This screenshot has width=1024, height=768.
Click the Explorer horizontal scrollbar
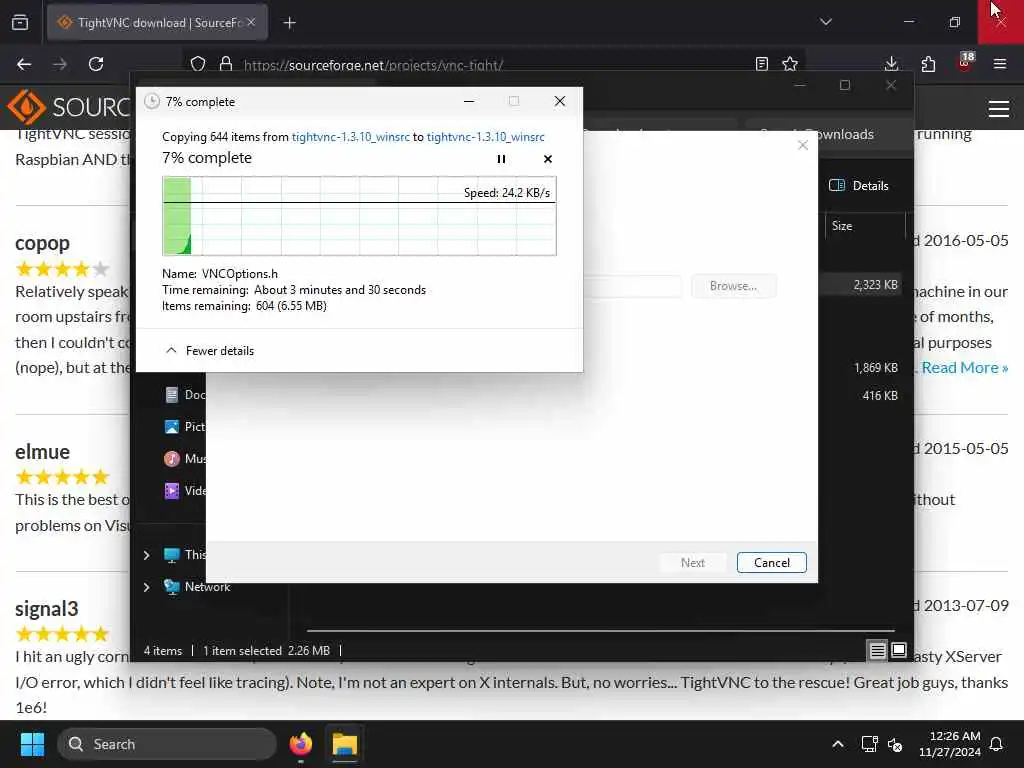click(x=600, y=631)
